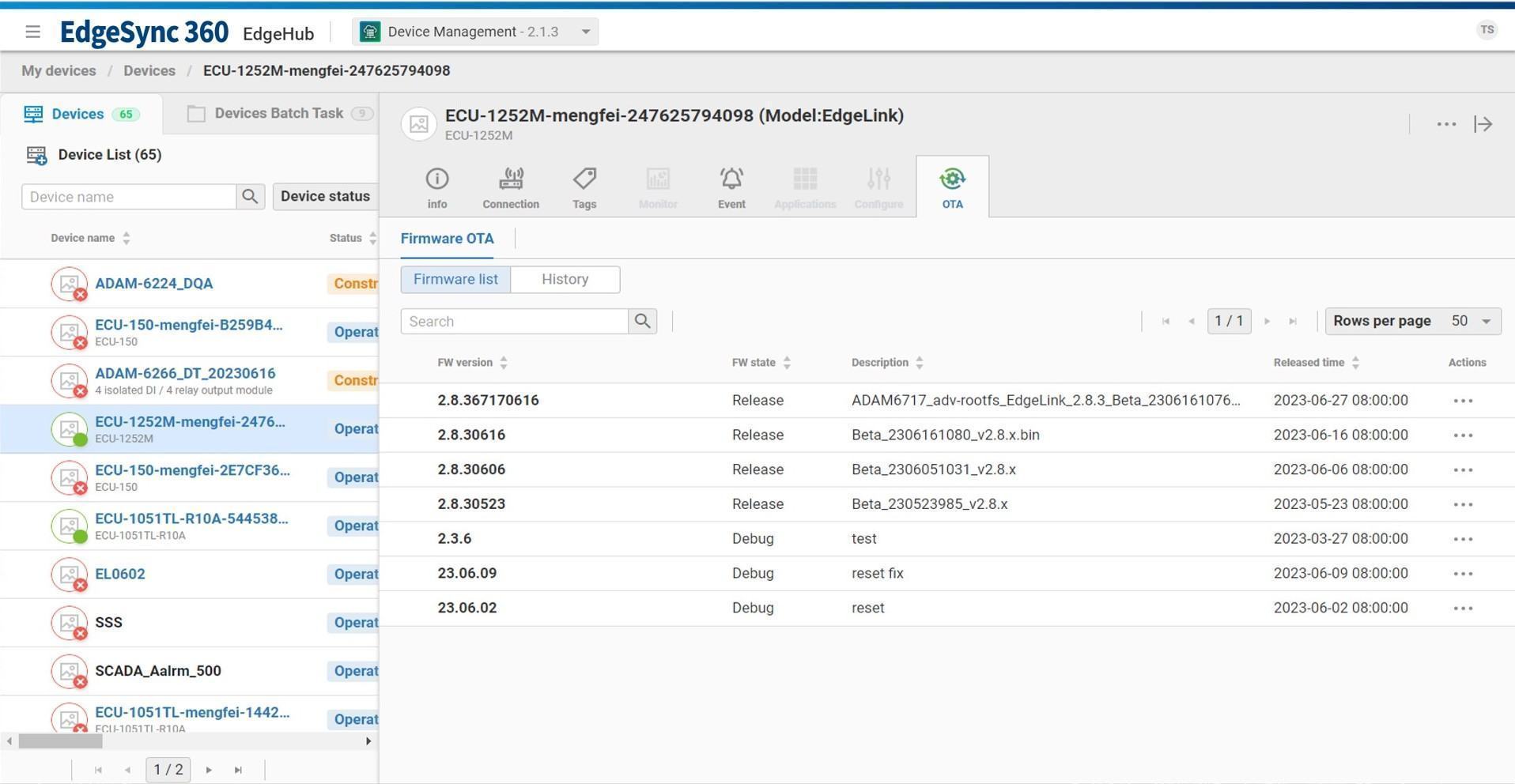
Task: Click the device list horizontal scrollbar
Action: tap(61, 741)
